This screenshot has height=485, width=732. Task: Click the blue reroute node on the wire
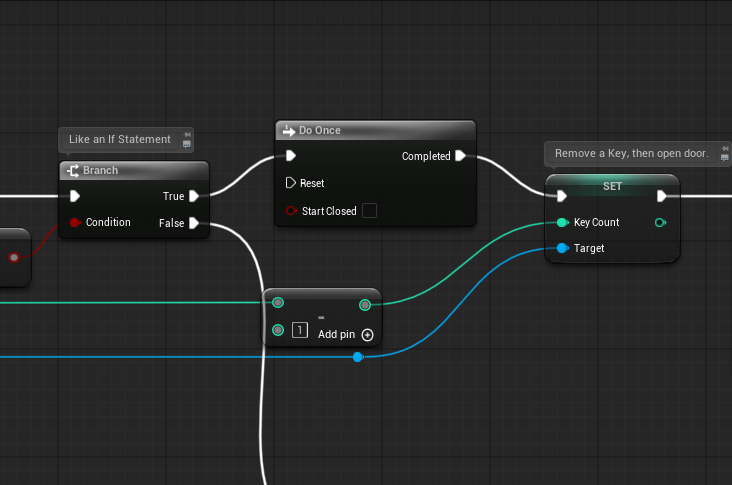click(358, 357)
